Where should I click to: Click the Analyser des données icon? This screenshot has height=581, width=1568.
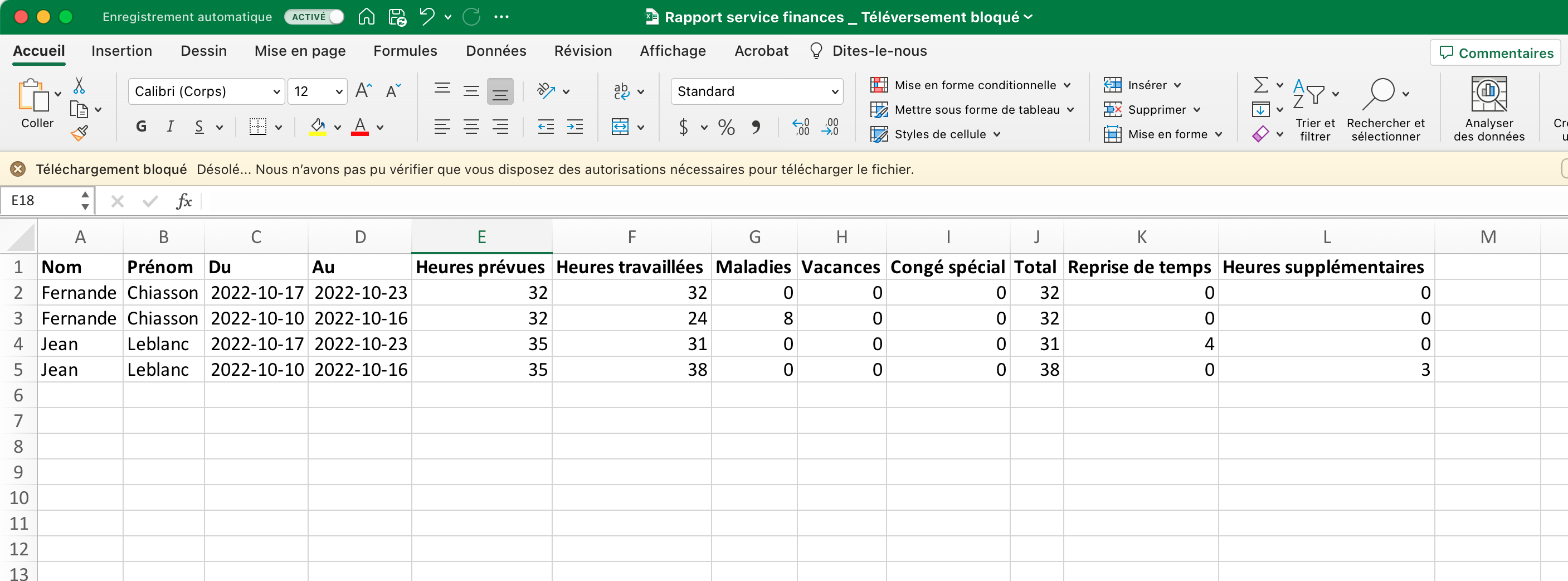point(1489,94)
